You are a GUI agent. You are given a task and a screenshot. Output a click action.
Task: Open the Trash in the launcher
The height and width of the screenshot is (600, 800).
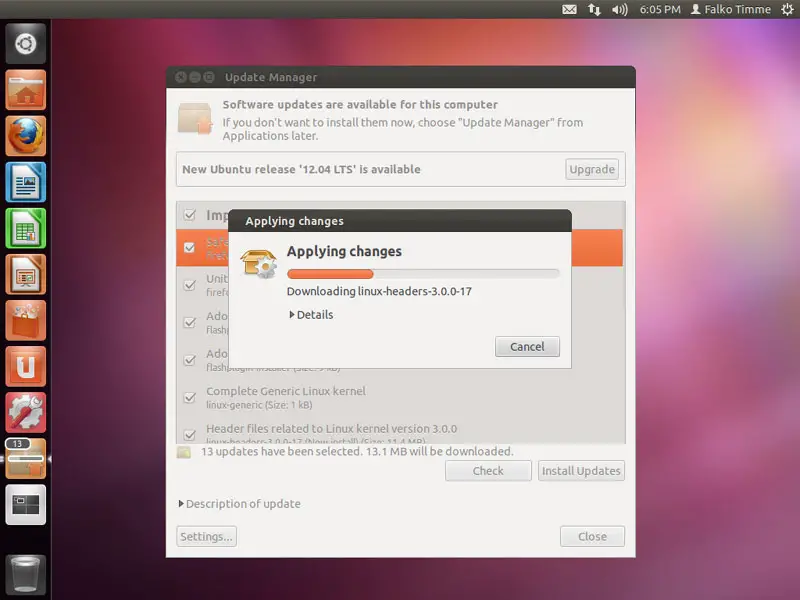click(x=26, y=574)
